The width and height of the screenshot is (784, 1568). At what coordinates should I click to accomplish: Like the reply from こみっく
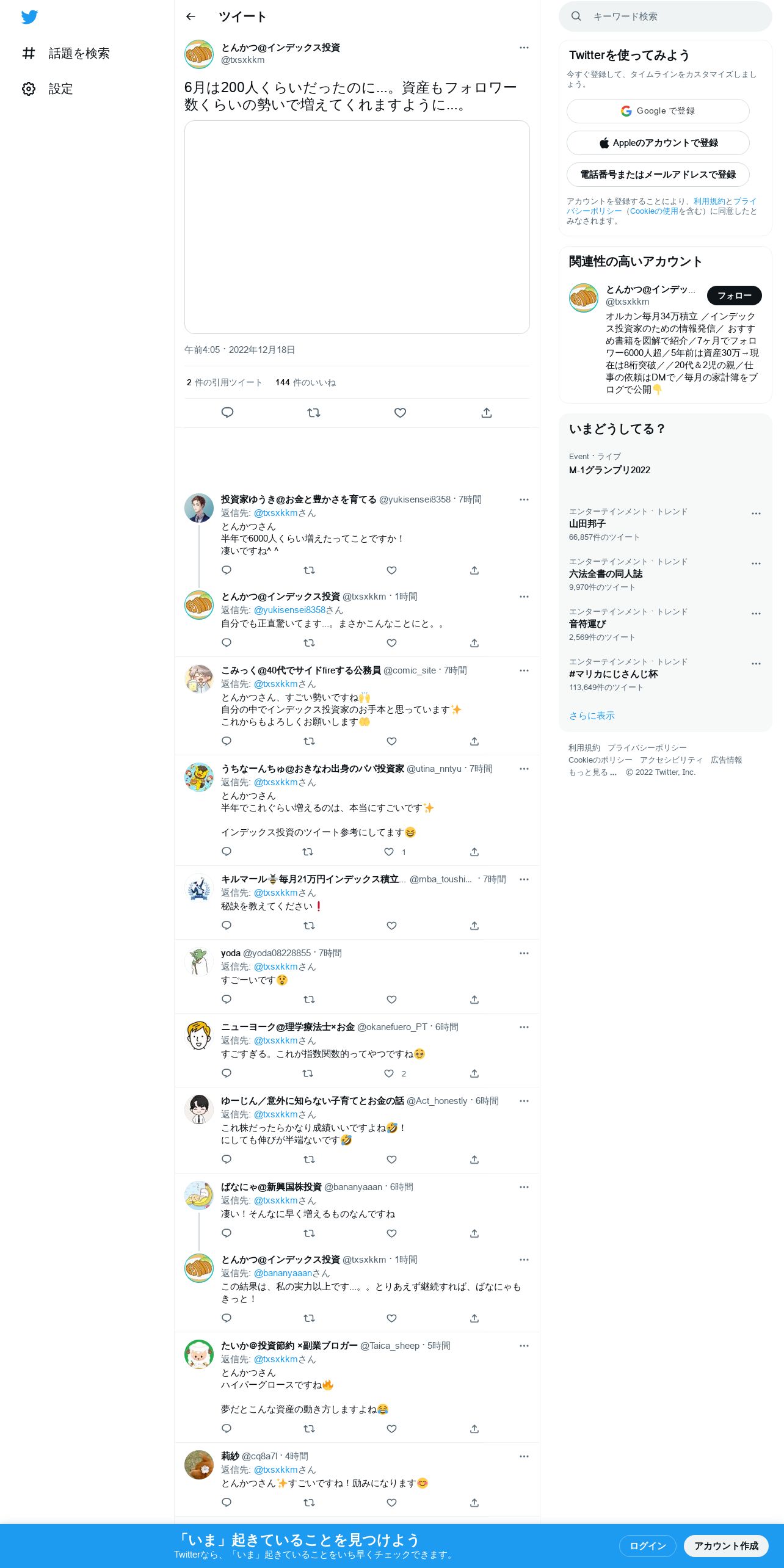(392, 741)
